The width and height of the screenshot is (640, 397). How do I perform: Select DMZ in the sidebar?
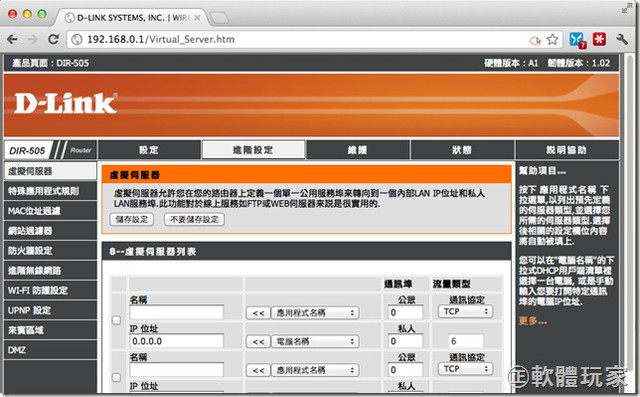coord(50,350)
